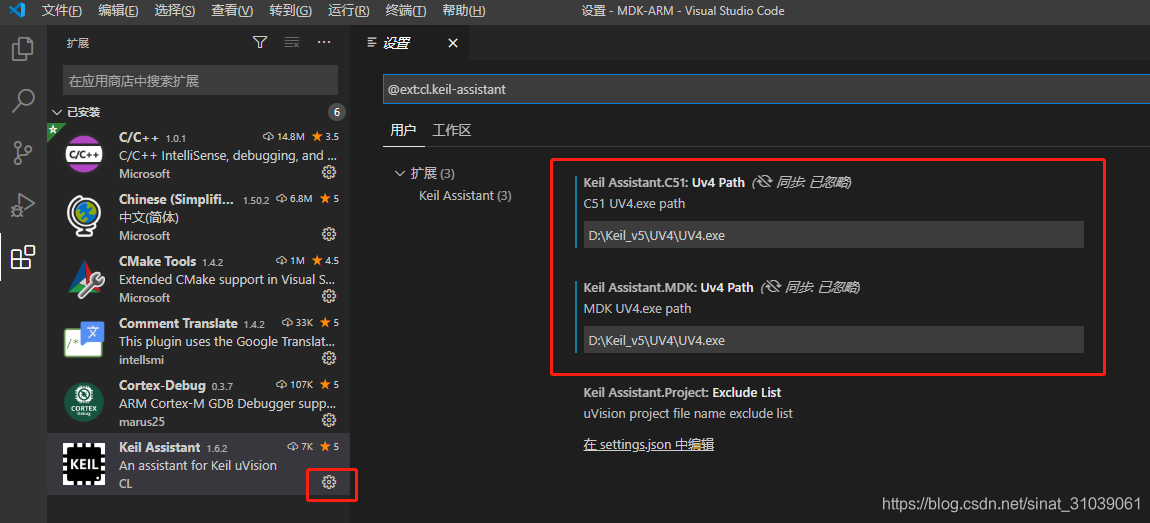Click the 14.8M download count
Image resolution: width=1150 pixels, height=523 pixels.
(x=285, y=136)
